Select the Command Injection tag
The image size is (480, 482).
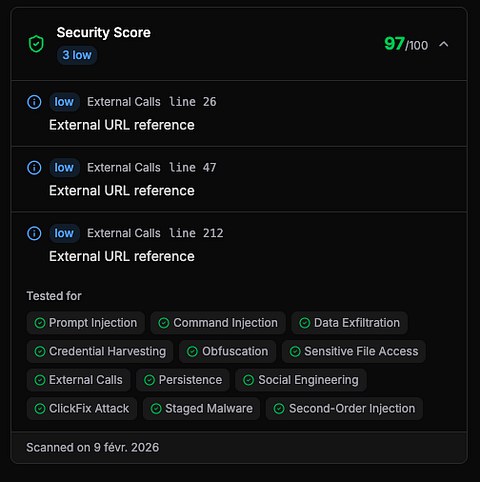pyautogui.click(x=218, y=323)
